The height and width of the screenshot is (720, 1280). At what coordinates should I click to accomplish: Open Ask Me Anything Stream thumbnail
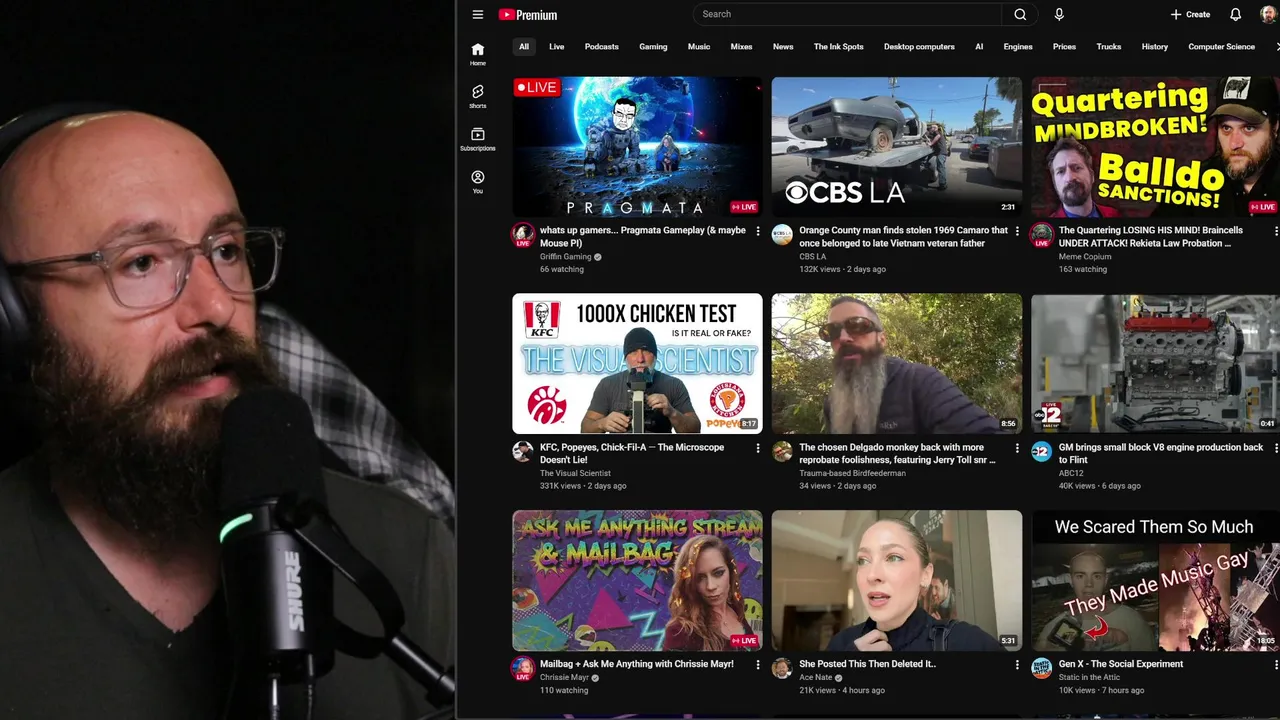point(637,580)
